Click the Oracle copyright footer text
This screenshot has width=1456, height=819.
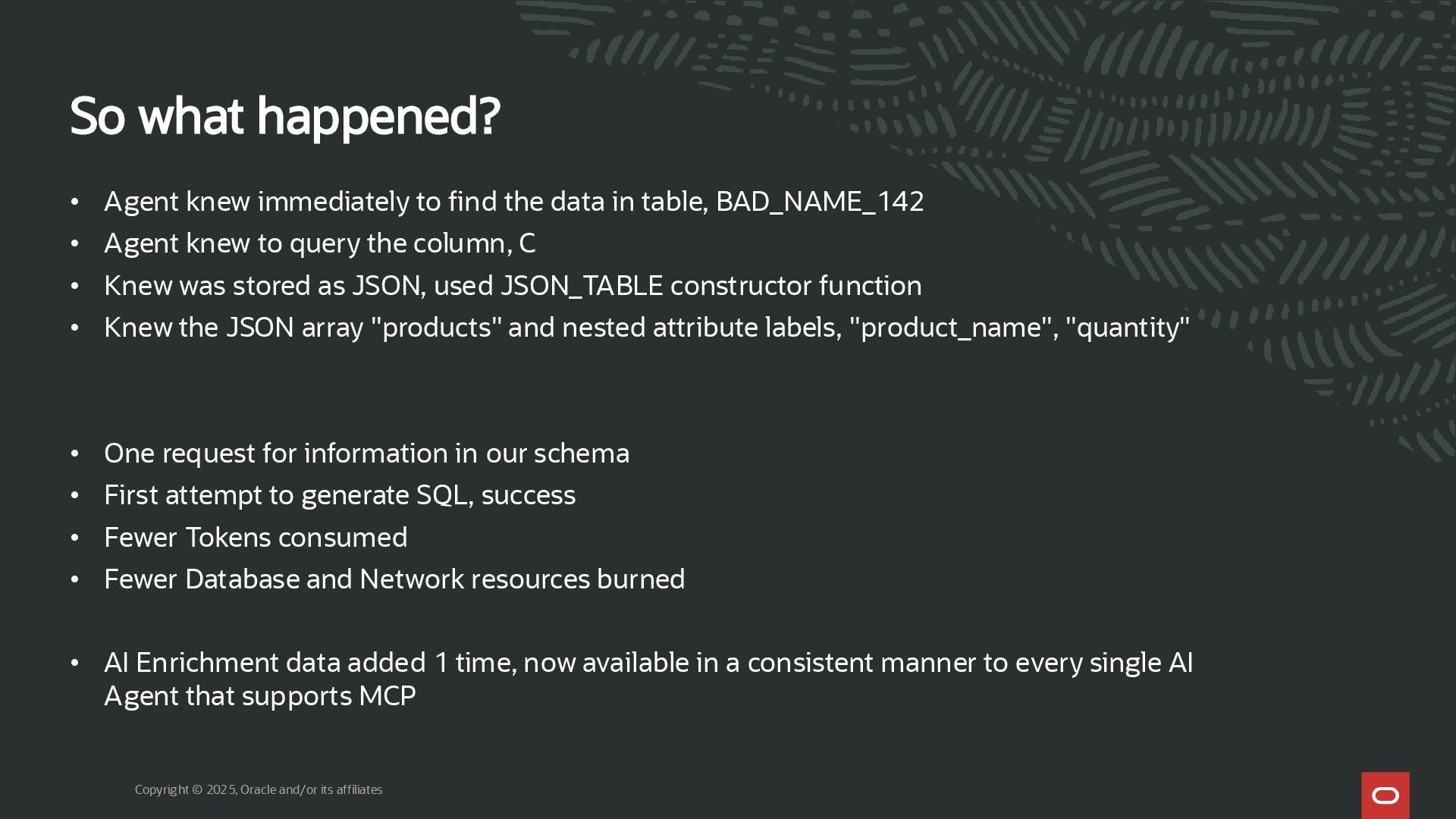click(x=259, y=789)
